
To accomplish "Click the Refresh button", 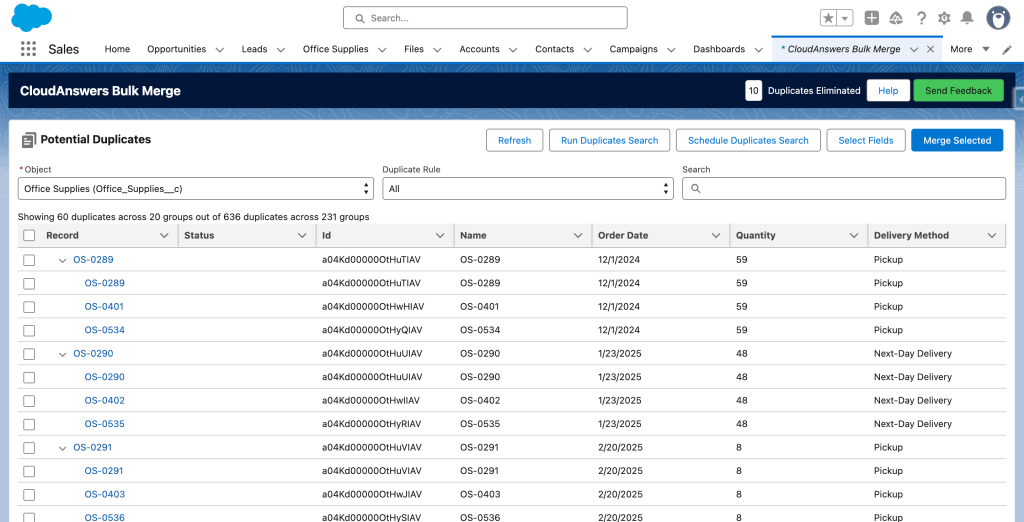I will [515, 140].
